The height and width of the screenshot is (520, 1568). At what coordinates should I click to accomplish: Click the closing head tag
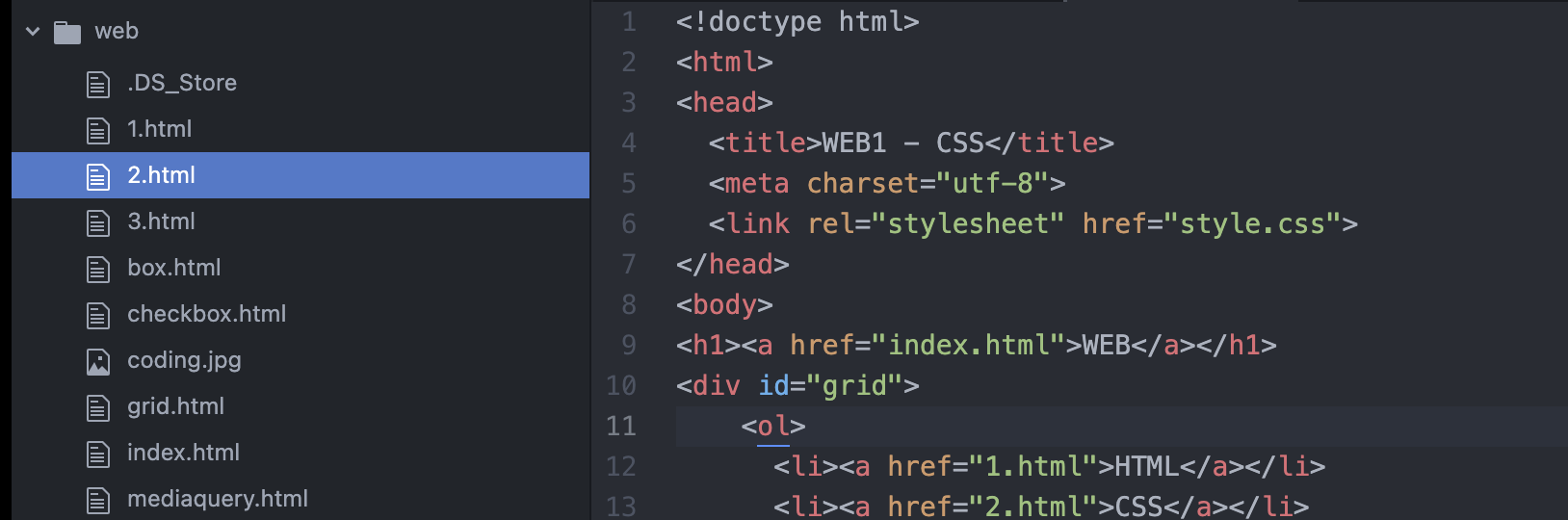click(733, 264)
